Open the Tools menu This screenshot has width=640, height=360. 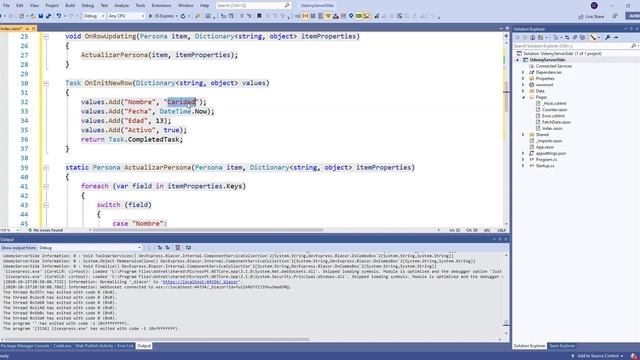click(x=140, y=5)
